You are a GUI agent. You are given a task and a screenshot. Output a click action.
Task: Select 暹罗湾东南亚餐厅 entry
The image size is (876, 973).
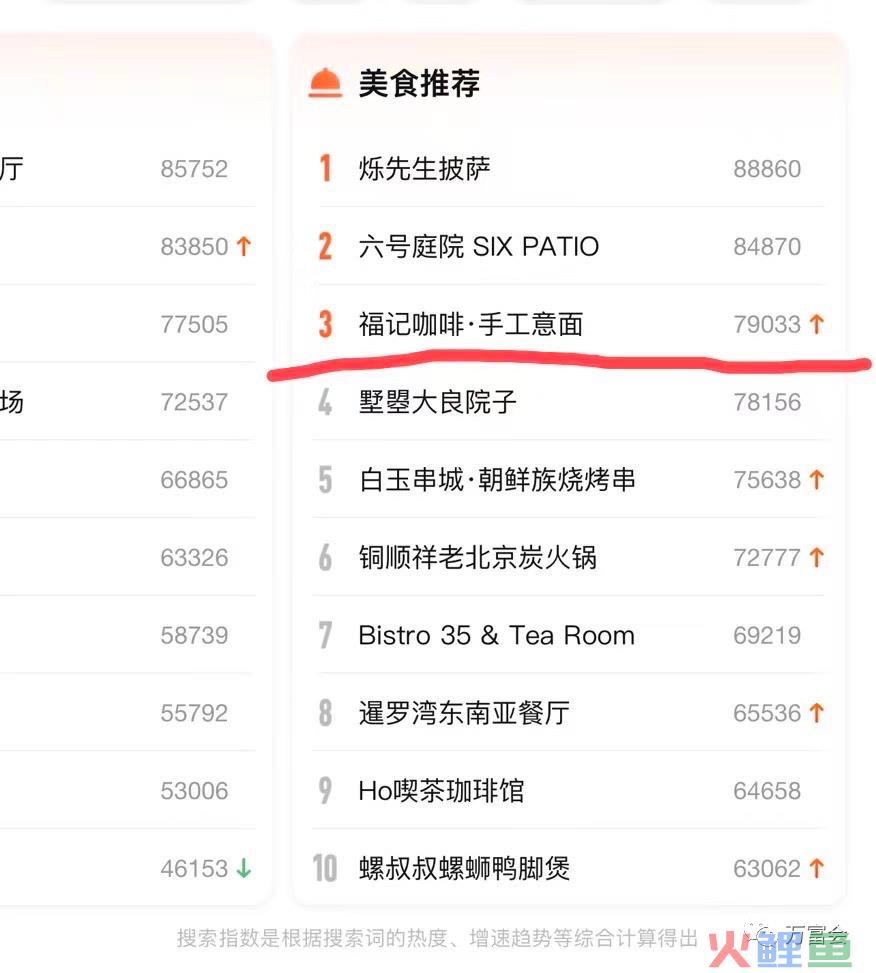(464, 713)
